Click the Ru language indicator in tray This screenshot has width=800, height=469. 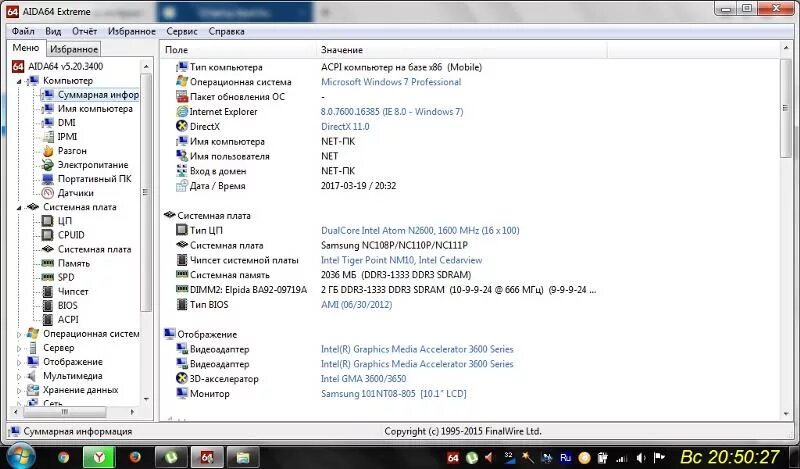pyautogui.click(x=565, y=457)
